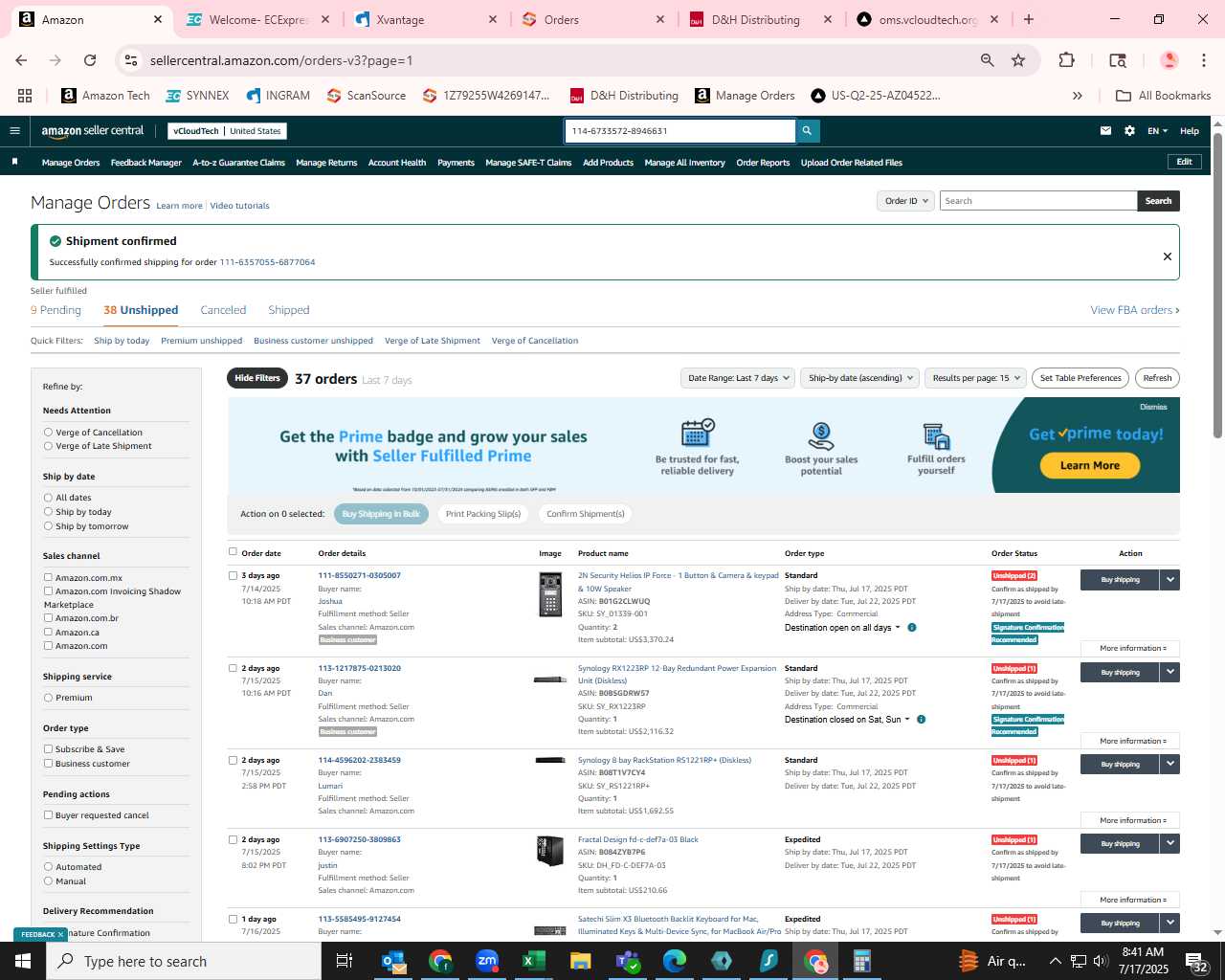Click the magnifier search button in header

coord(807,131)
